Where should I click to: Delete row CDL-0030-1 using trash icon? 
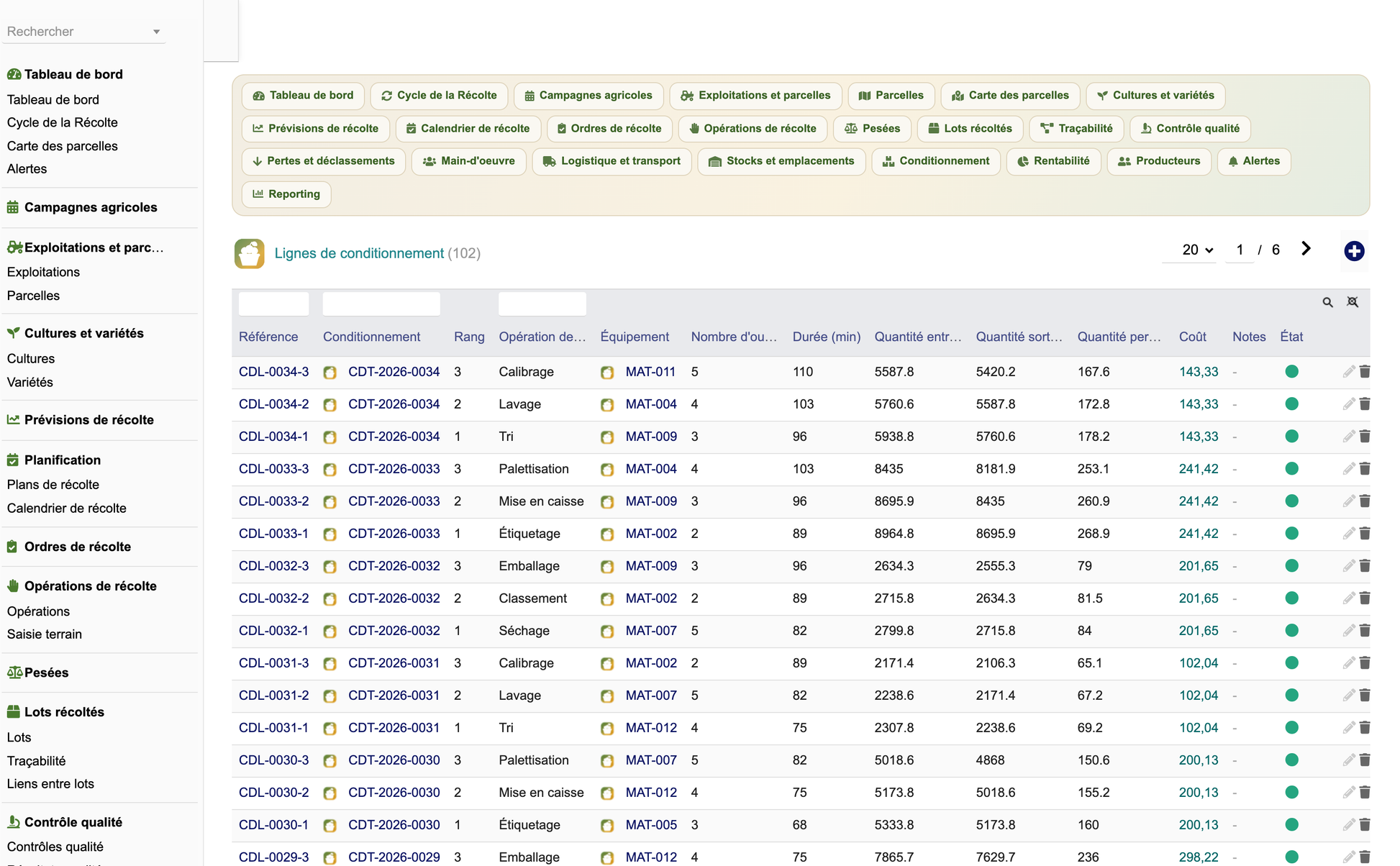[x=1365, y=825]
